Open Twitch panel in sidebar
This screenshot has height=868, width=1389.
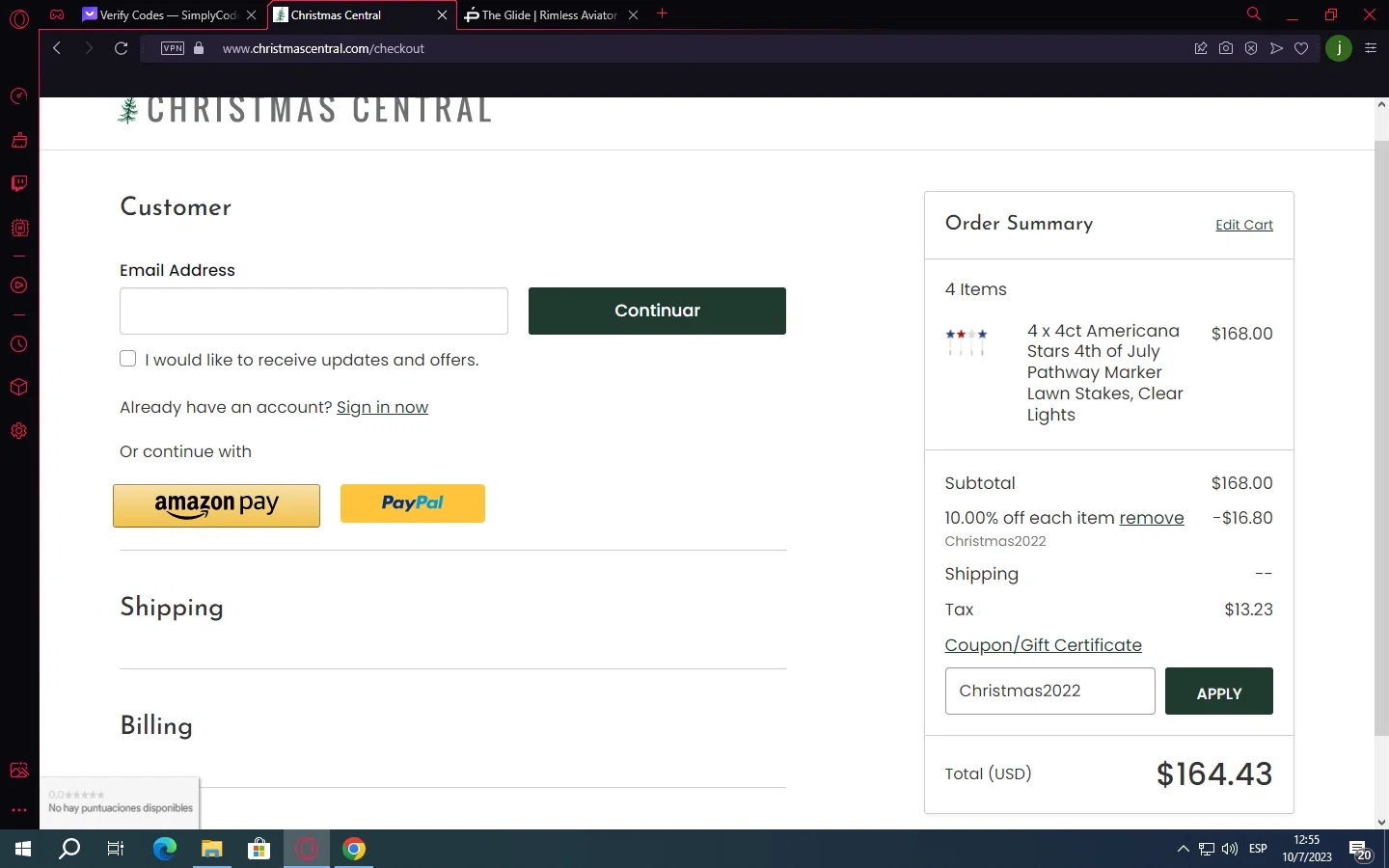18,183
